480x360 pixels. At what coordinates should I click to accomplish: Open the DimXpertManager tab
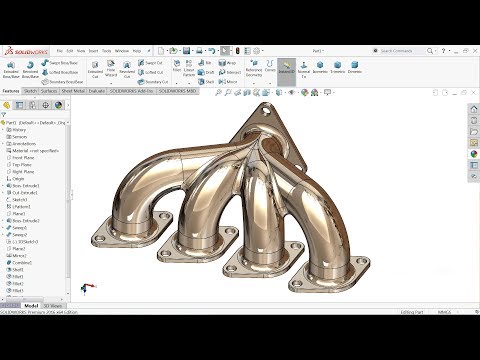[45, 105]
